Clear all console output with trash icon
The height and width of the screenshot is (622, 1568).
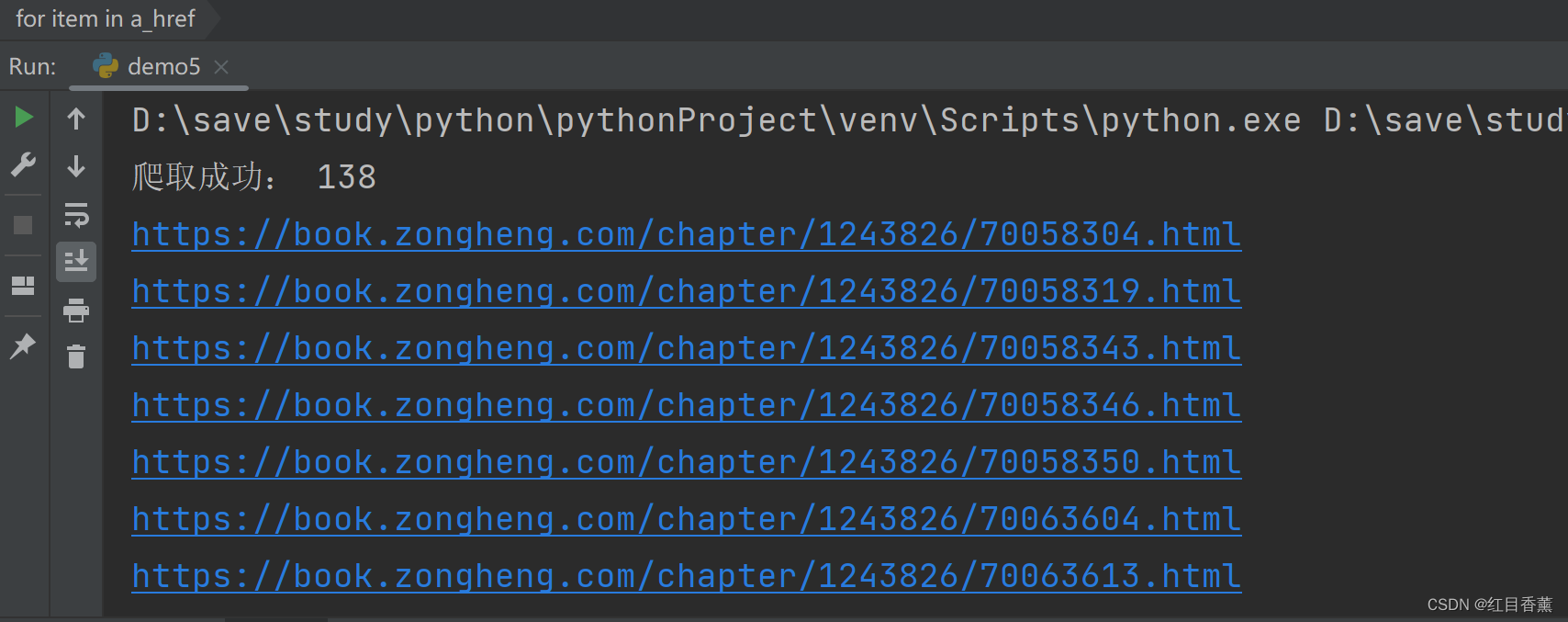(76, 356)
